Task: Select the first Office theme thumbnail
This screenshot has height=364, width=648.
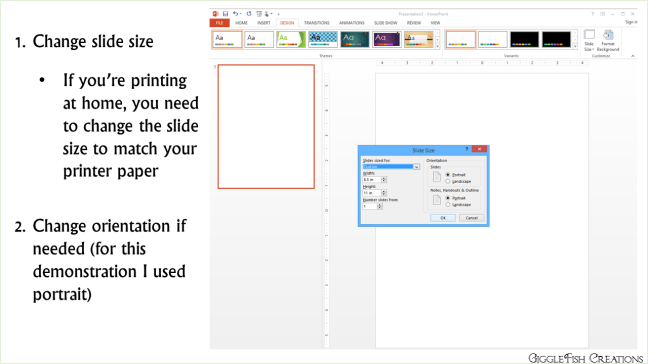Action: click(227, 39)
